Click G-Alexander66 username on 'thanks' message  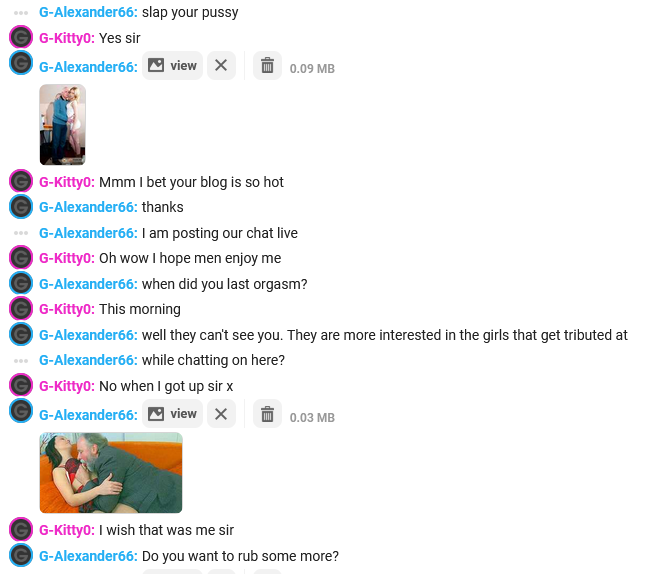[88, 207]
